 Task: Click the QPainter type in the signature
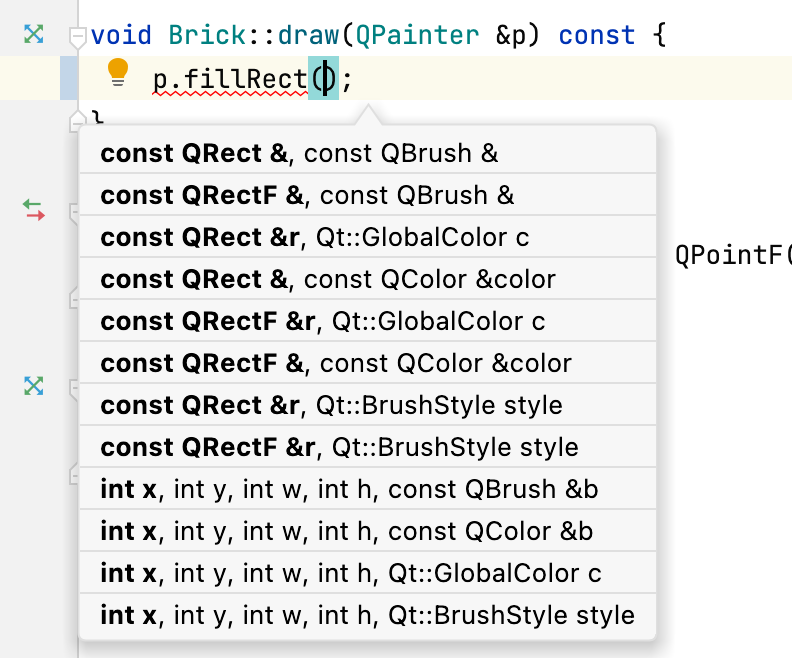click(417, 35)
